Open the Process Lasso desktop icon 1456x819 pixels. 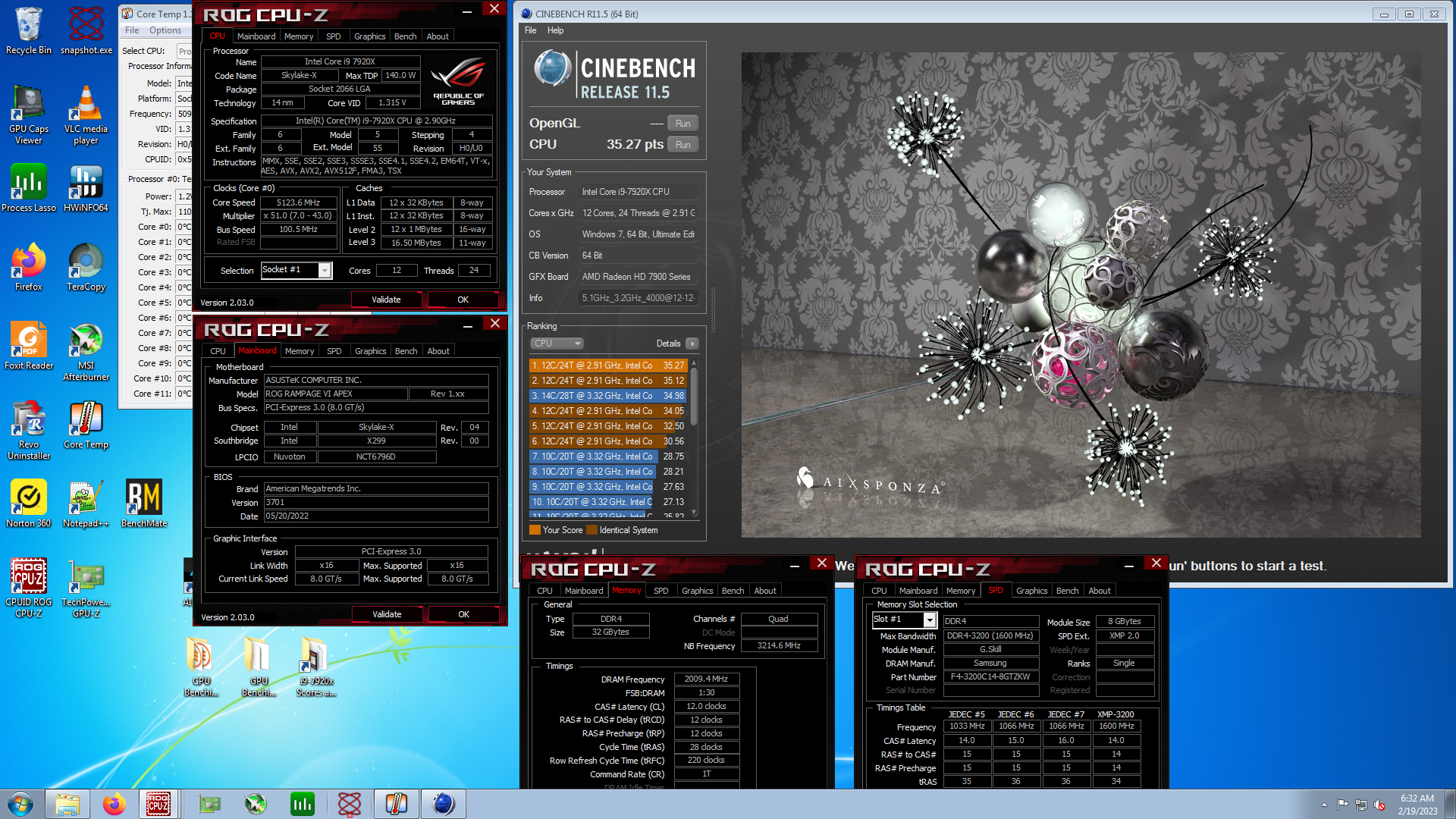click(x=29, y=189)
